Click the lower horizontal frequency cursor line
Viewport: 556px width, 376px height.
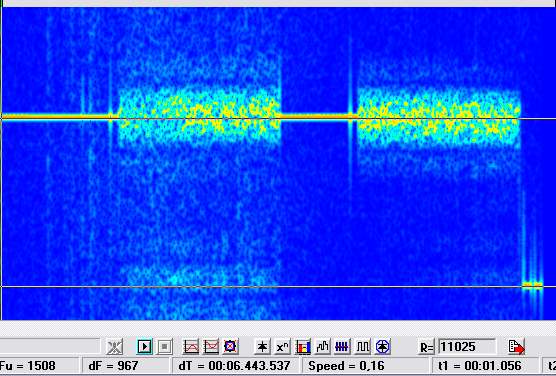tap(278, 287)
